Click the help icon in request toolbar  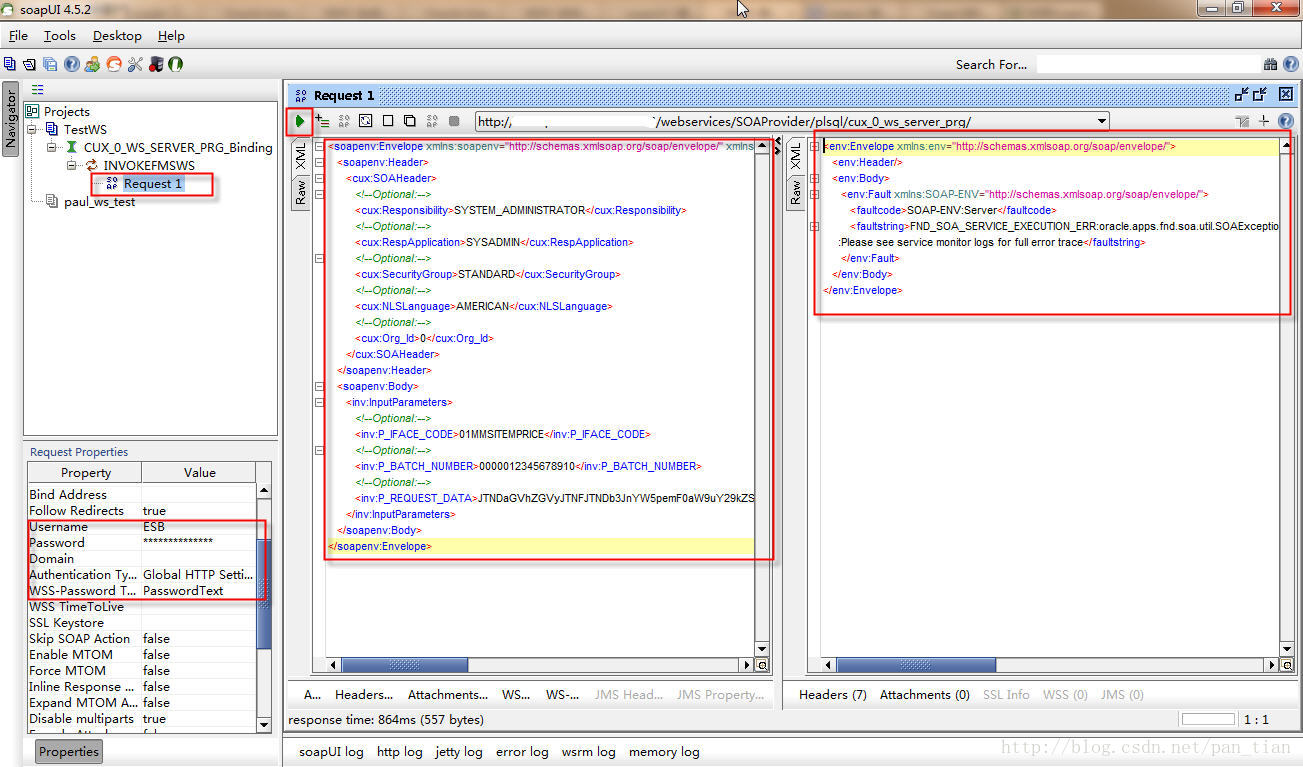click(x=1286, y=121)
